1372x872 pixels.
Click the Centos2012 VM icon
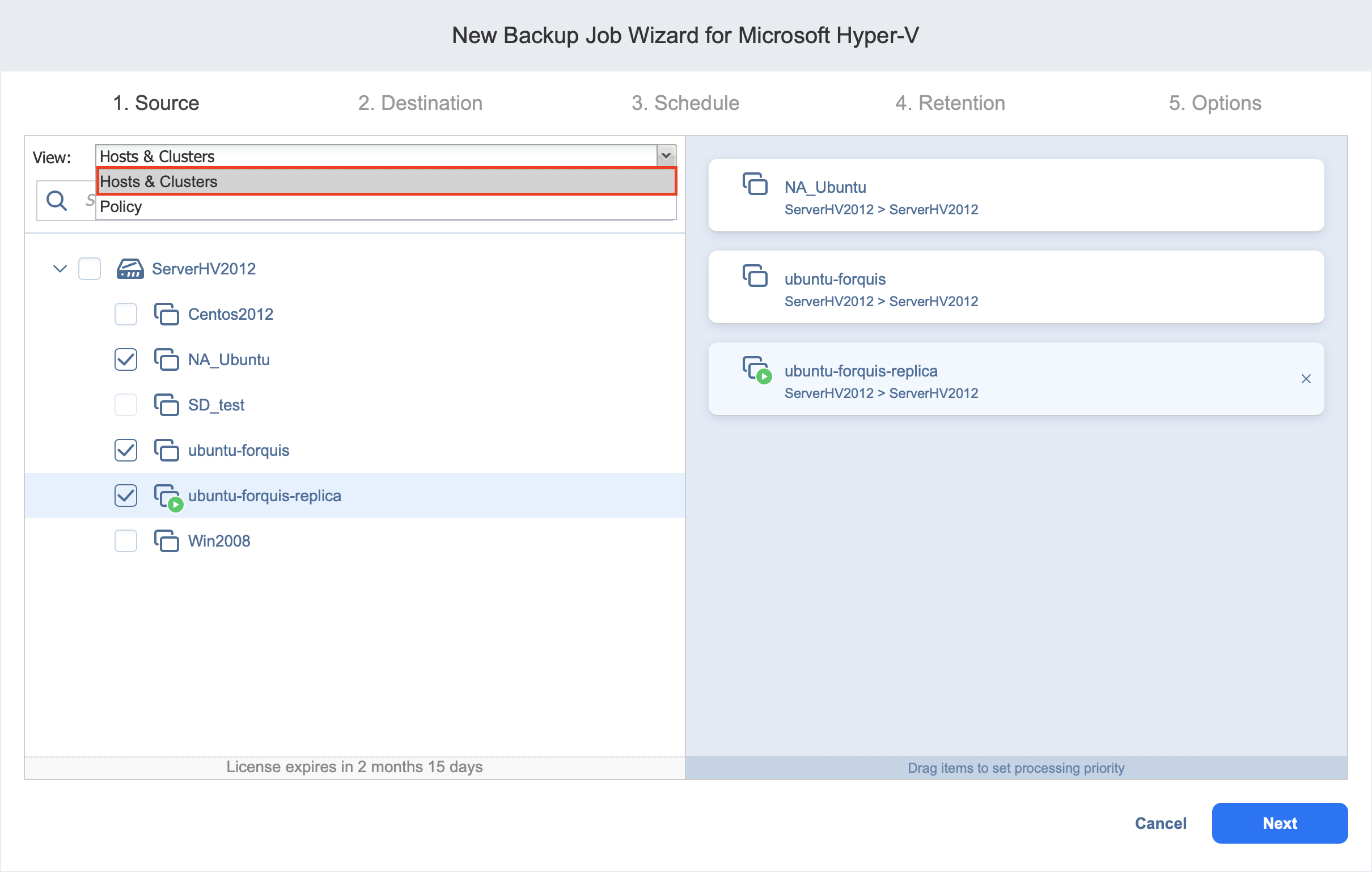166,314
